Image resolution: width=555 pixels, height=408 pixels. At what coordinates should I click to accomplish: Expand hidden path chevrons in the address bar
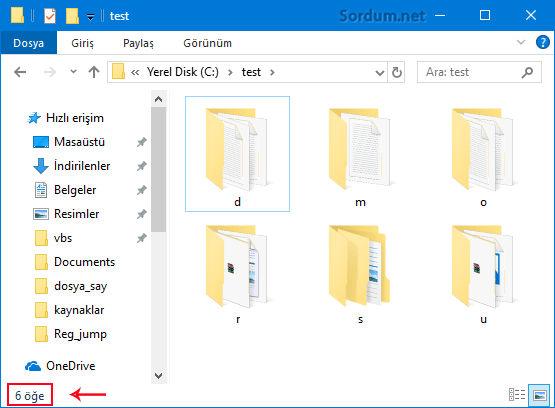135,73
